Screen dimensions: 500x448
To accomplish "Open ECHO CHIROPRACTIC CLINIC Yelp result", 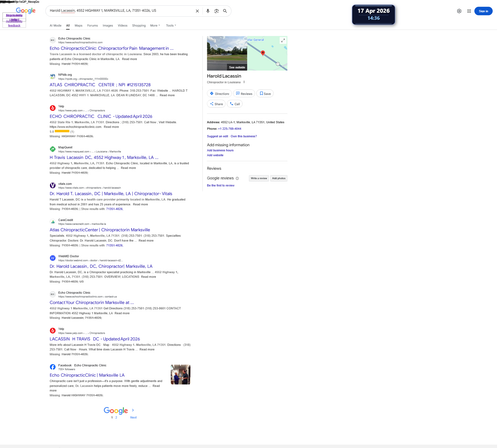I will (101, 116).
